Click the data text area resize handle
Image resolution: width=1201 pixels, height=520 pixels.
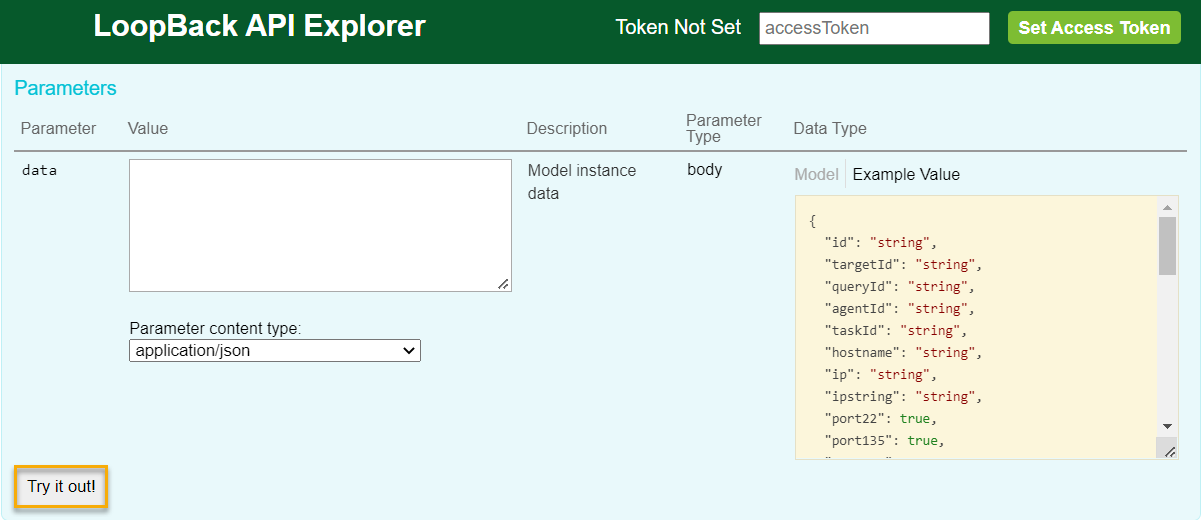503,284
